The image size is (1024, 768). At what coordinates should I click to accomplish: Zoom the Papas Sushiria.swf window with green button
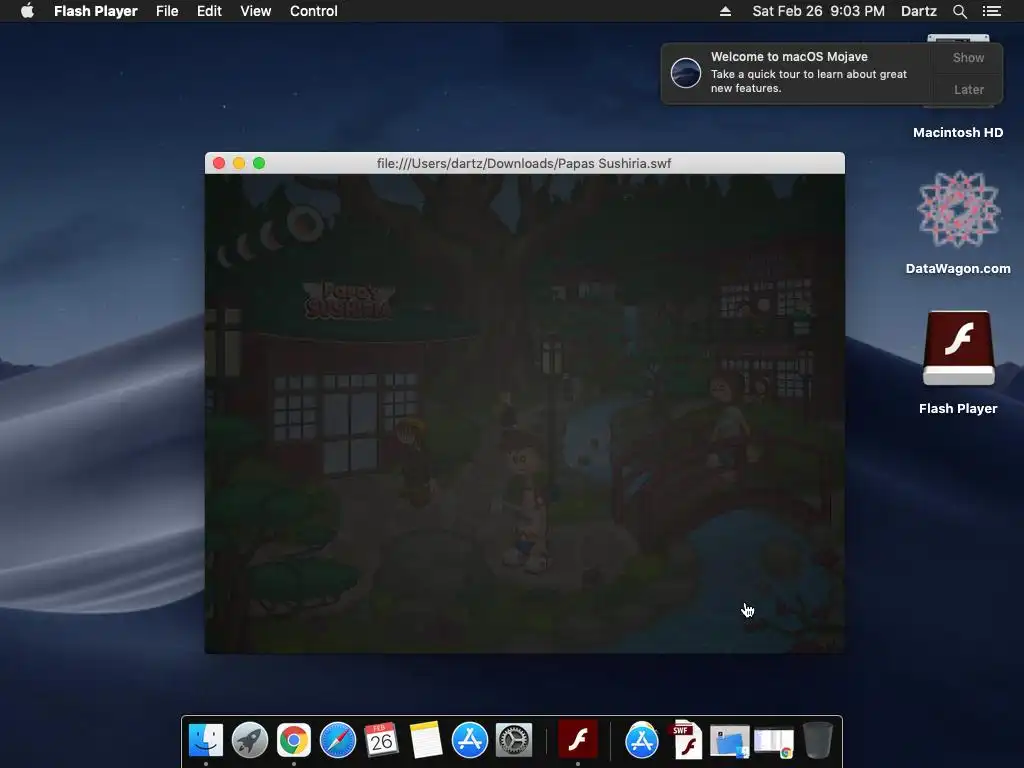pos(259,163)
